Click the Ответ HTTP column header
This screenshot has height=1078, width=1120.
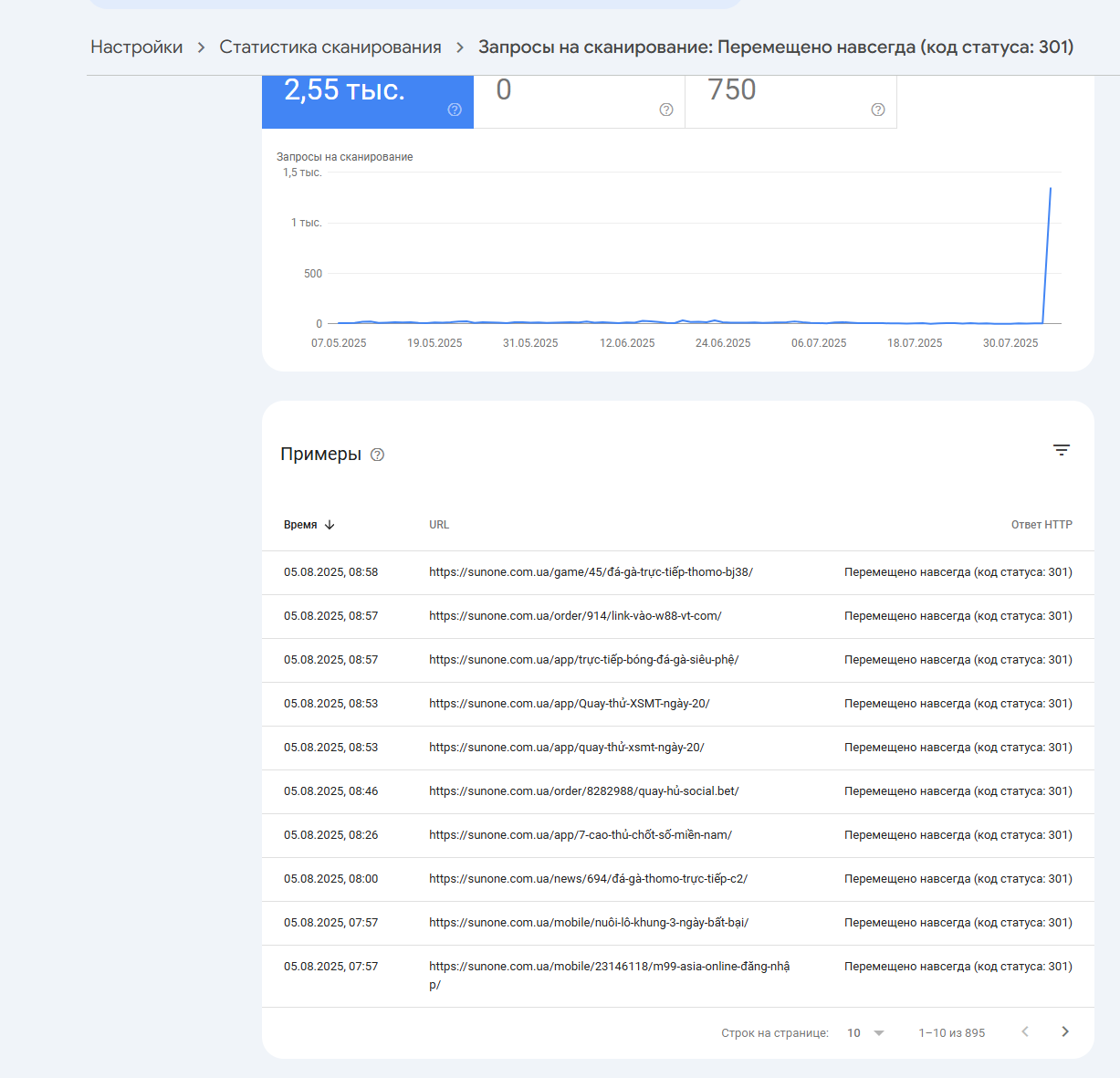click(x=1041, y=525)
